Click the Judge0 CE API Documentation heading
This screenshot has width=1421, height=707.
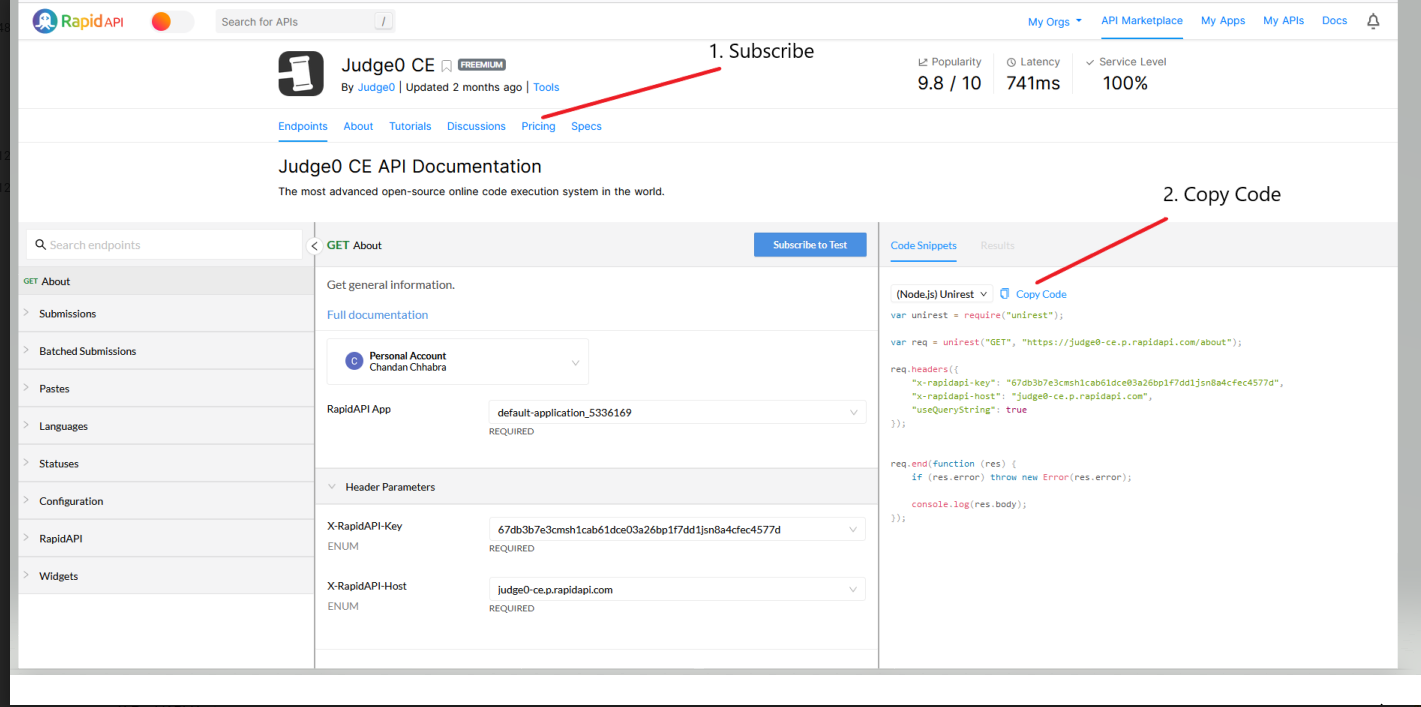pyautogui.click(x=410, y=166)
